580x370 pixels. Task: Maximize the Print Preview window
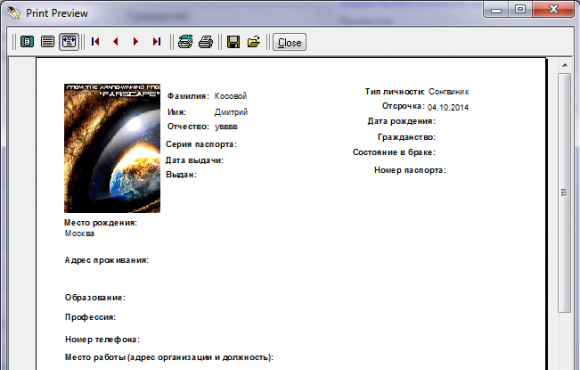(521, 9)
